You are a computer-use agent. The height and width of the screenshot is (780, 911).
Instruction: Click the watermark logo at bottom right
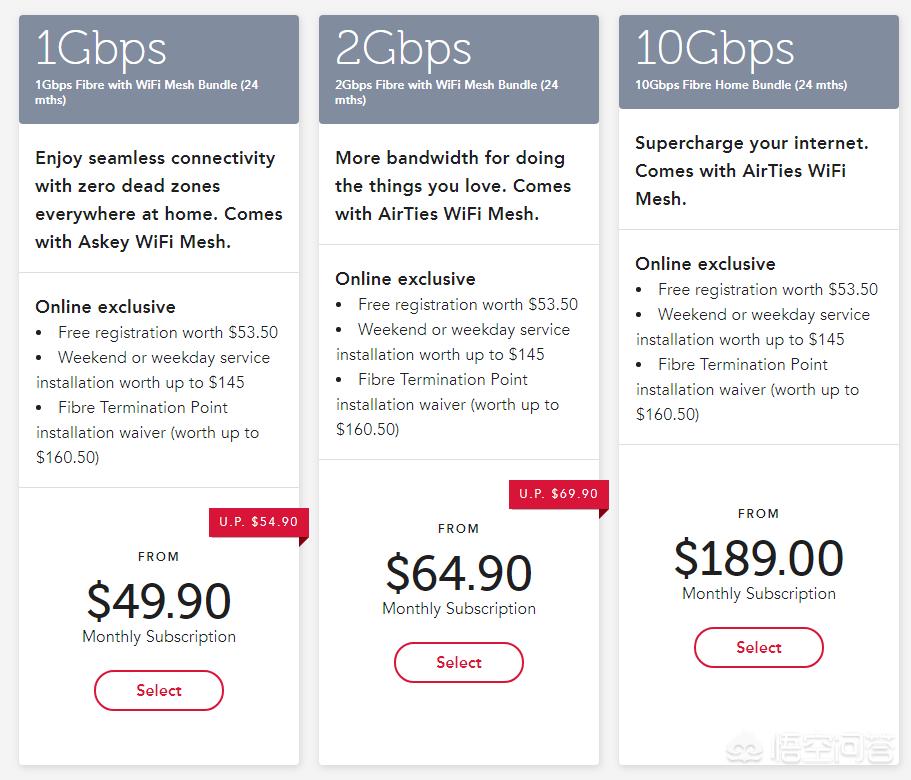tap(809, 749)
